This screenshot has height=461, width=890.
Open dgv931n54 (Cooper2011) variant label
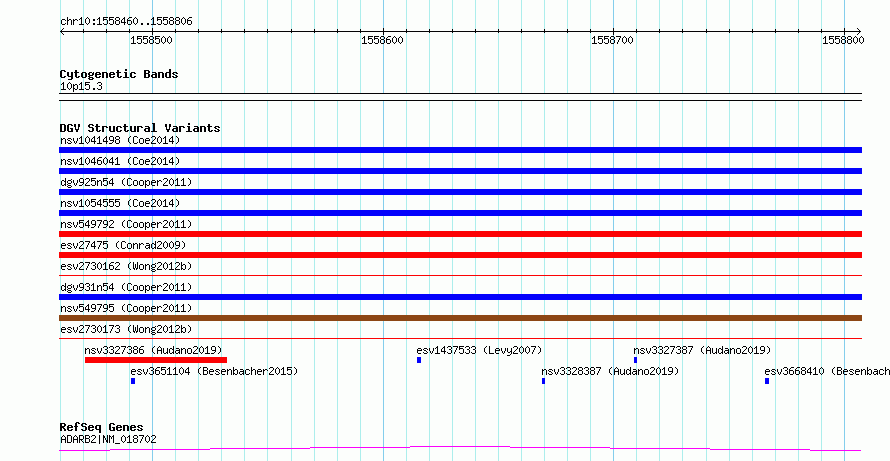(126, 287)
